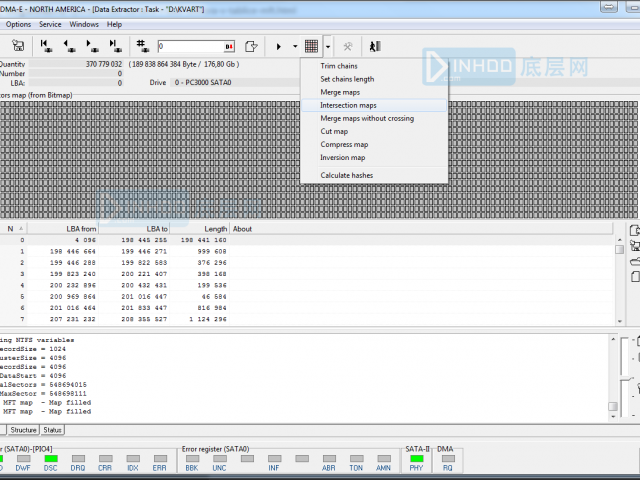The height and width of the screenshot is (480, 640).
Task: Click the About column header
Action: (x=422, y=229)
